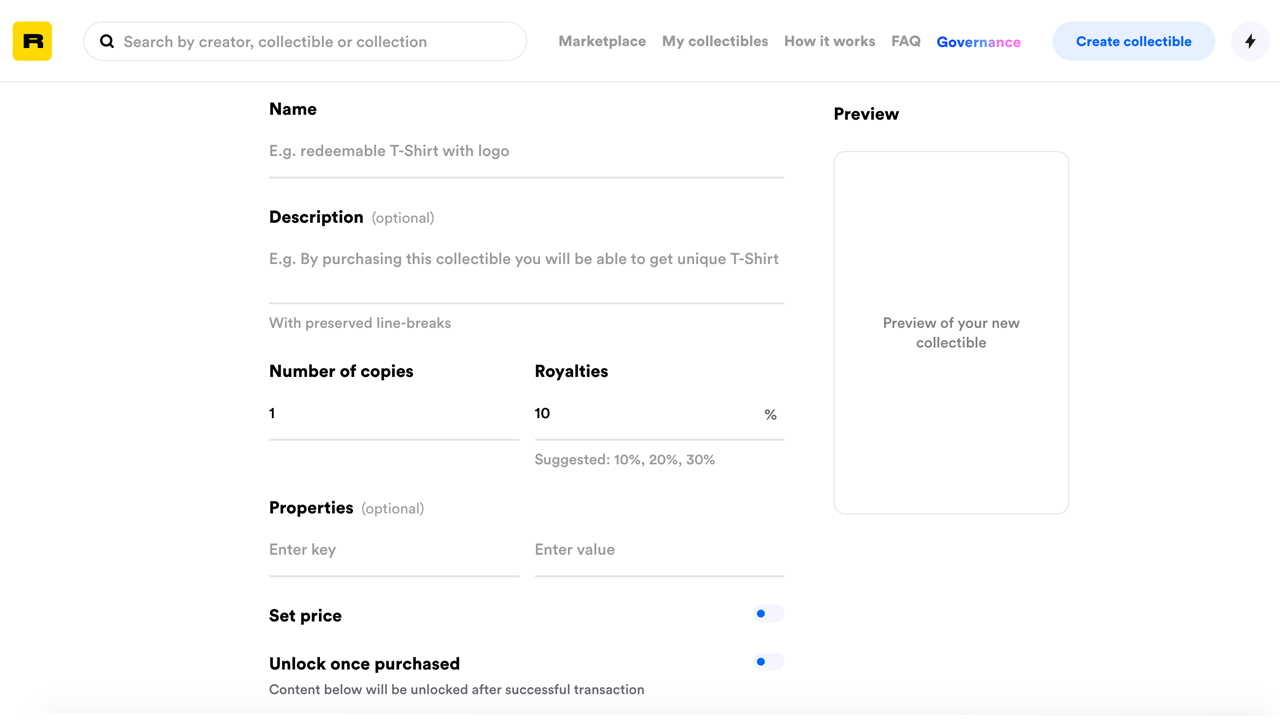Open My collectibles
Screen dimensions: 1280x720
click(715, 41)
